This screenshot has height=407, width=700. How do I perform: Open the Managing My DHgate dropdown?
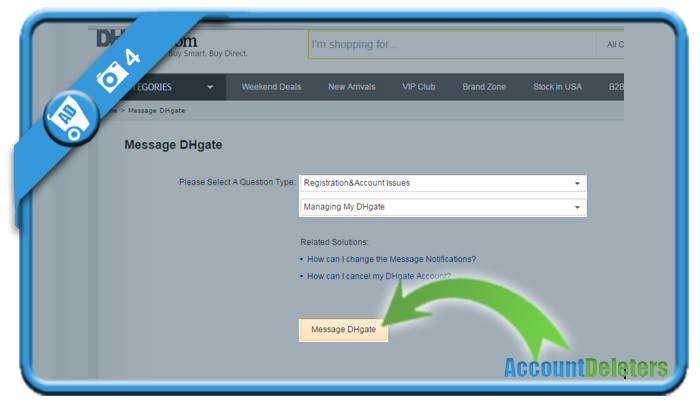(x=443, y=207)
